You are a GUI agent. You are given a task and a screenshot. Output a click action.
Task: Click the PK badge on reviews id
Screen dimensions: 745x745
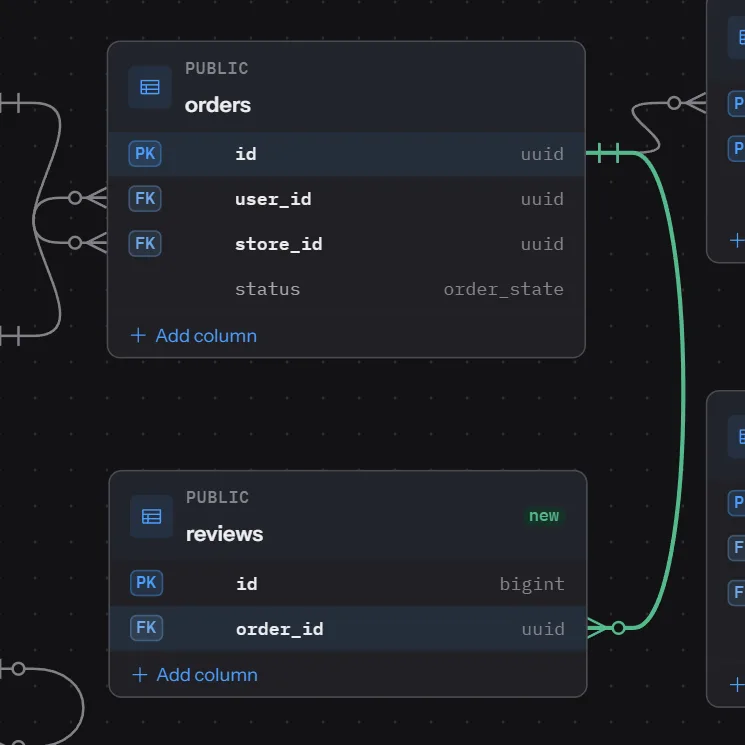(x=146, y=583)
